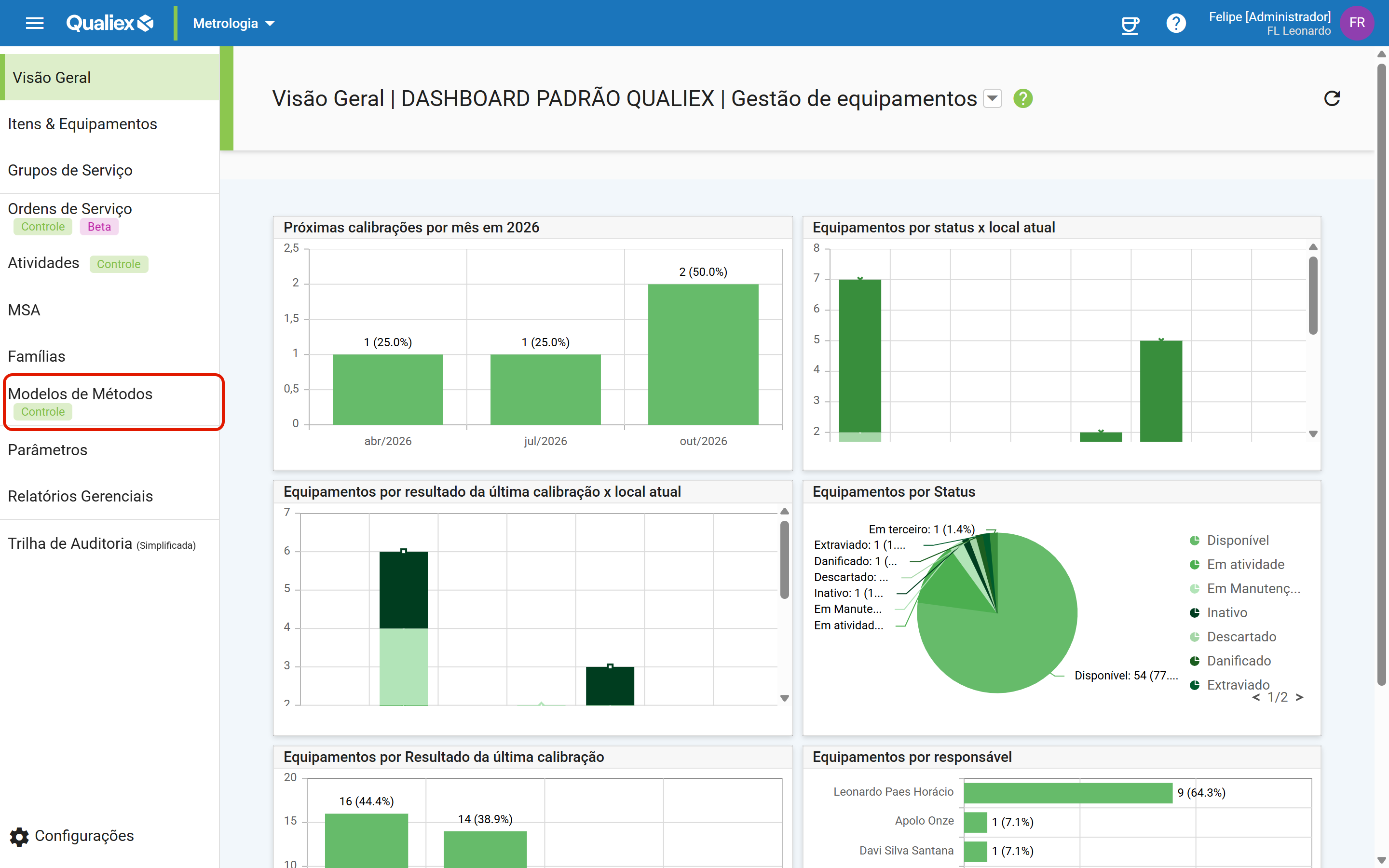Toggle Disponível legend marker in pie chart
Screen dimensions: 1389x868
[x=1195, y=540]
